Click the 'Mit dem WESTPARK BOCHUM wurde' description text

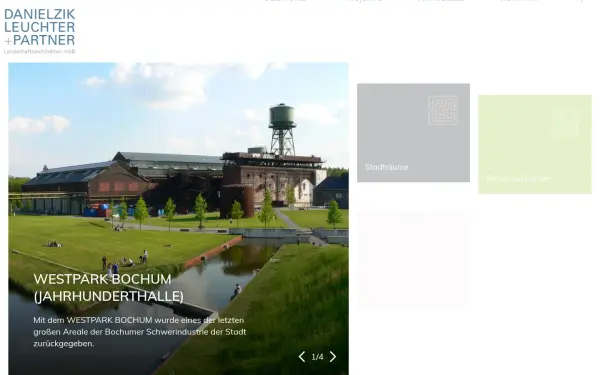tap(140, 332)
